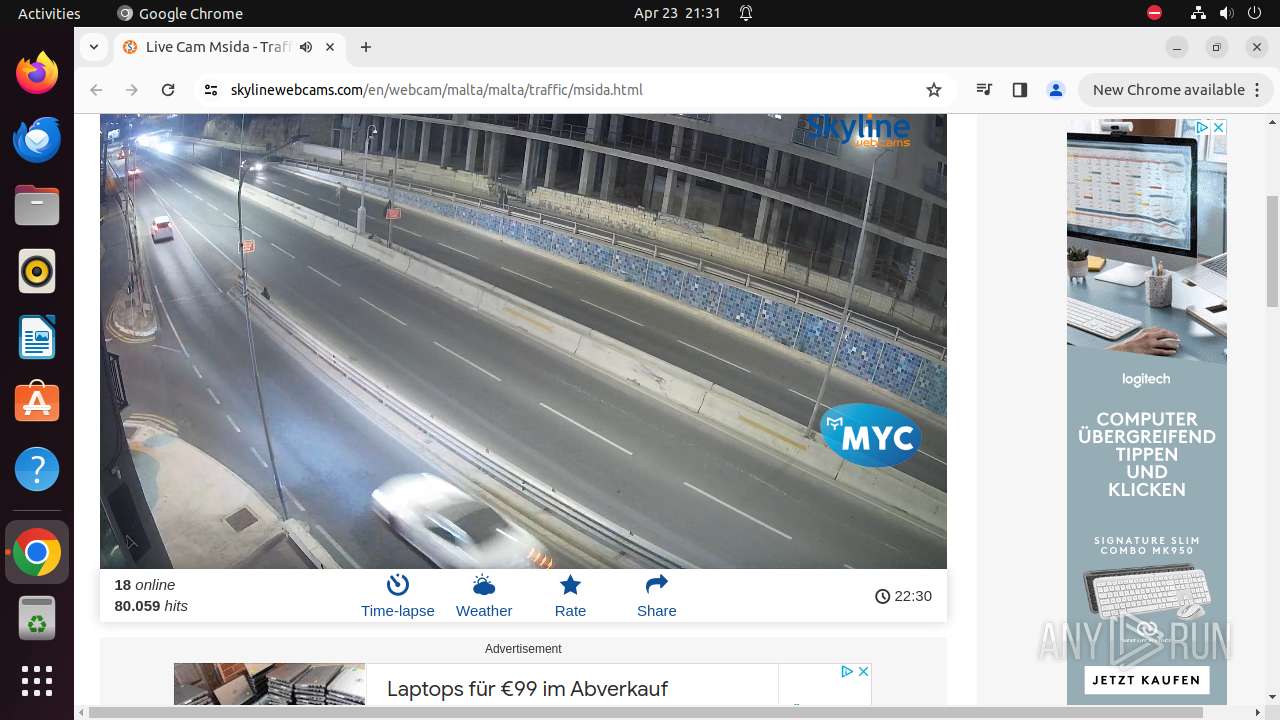Screen dimensions: 1280x720
Task: Reload the current page
Action: (x=168, y=90)
